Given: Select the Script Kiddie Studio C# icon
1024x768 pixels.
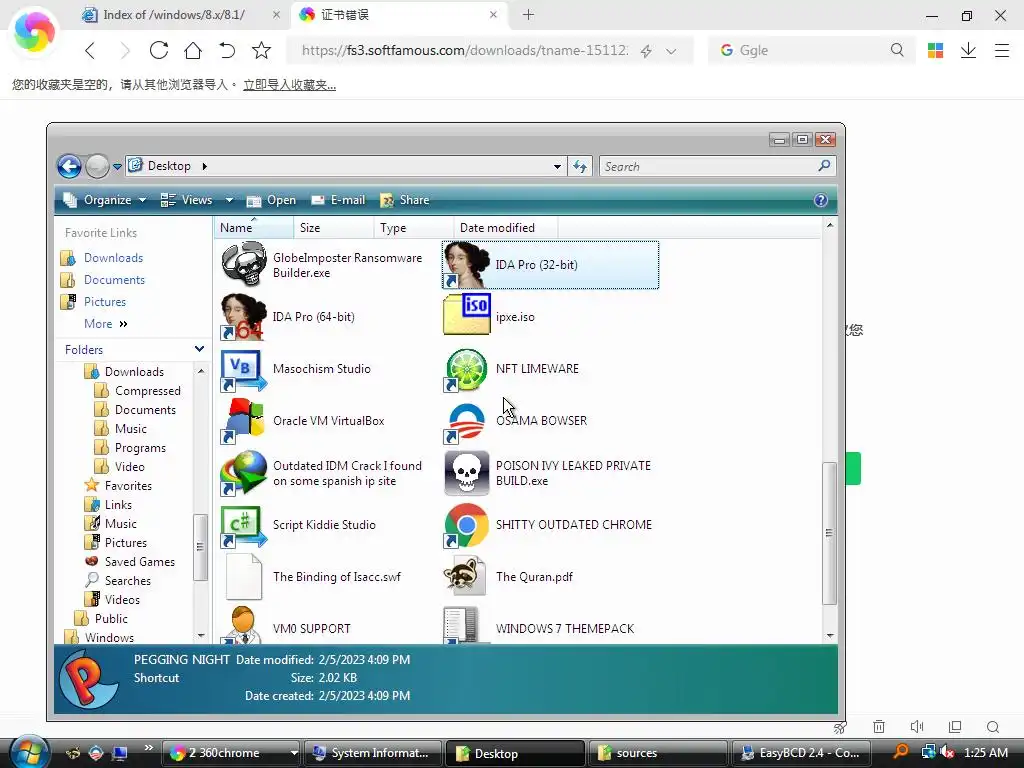Looking at the screenshot, I should 244,526.
